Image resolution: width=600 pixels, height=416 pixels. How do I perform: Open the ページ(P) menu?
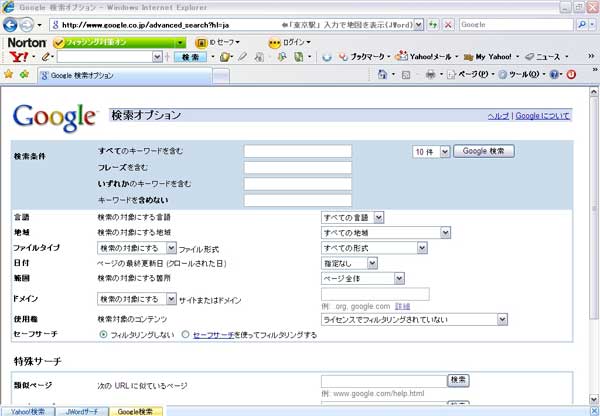point(471,74)
